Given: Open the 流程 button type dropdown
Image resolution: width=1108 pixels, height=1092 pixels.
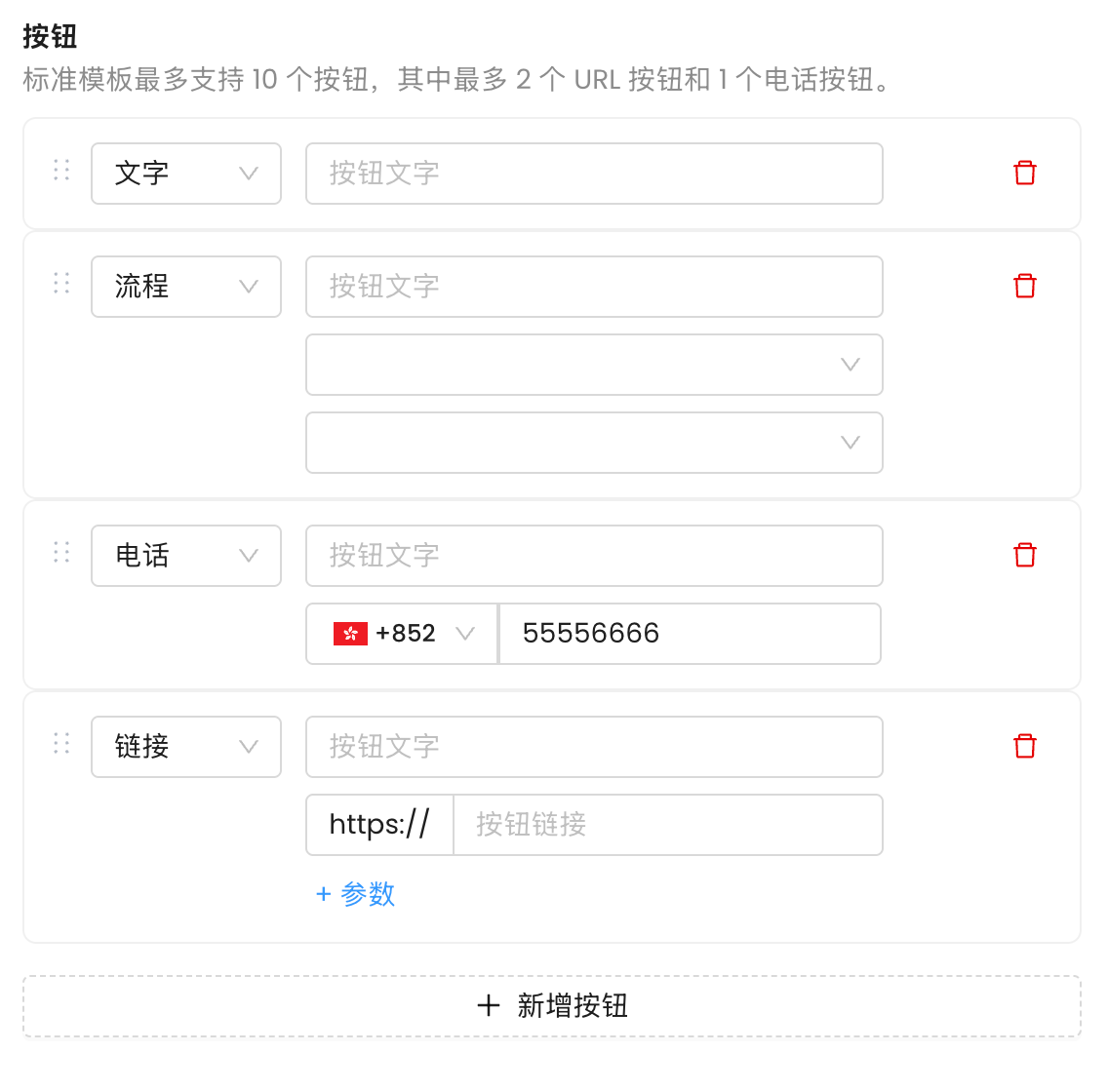Looking at the screenshot, I should pos(186,287).
